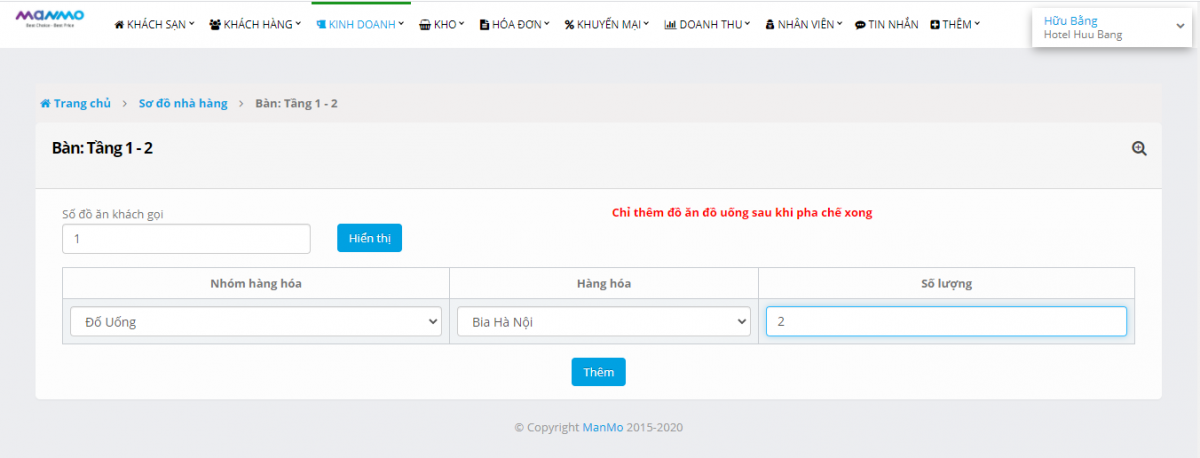
Task: Open the Nhóm hàng hóa dropdown
Action: click(x=255, y=321)
